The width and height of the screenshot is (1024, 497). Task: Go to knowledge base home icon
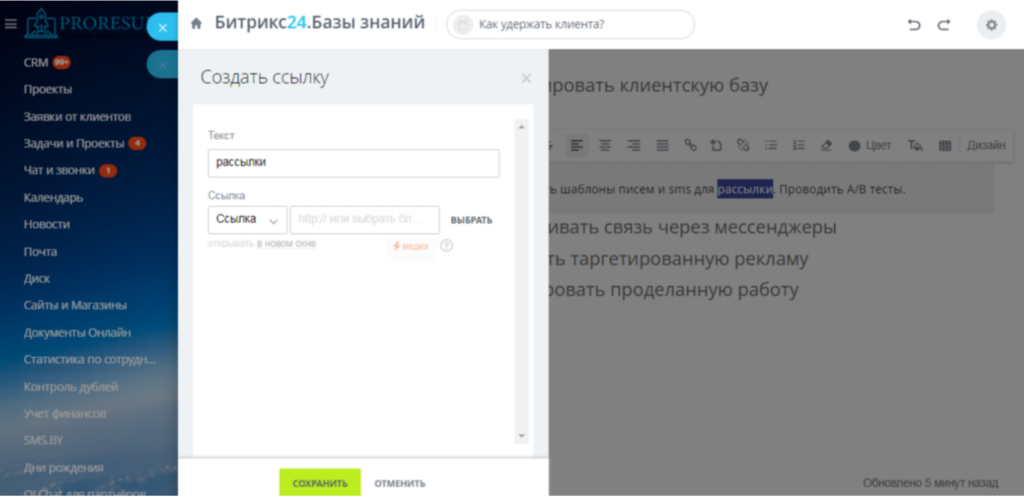(196, 24)
